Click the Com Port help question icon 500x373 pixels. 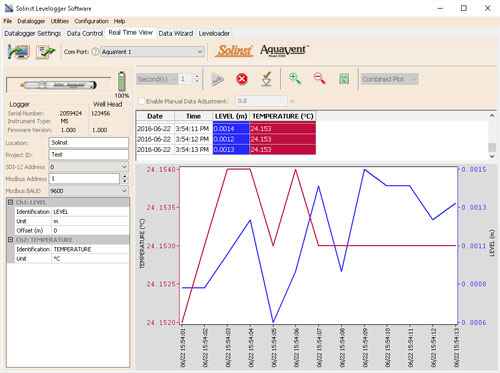[x=95, y=52]
